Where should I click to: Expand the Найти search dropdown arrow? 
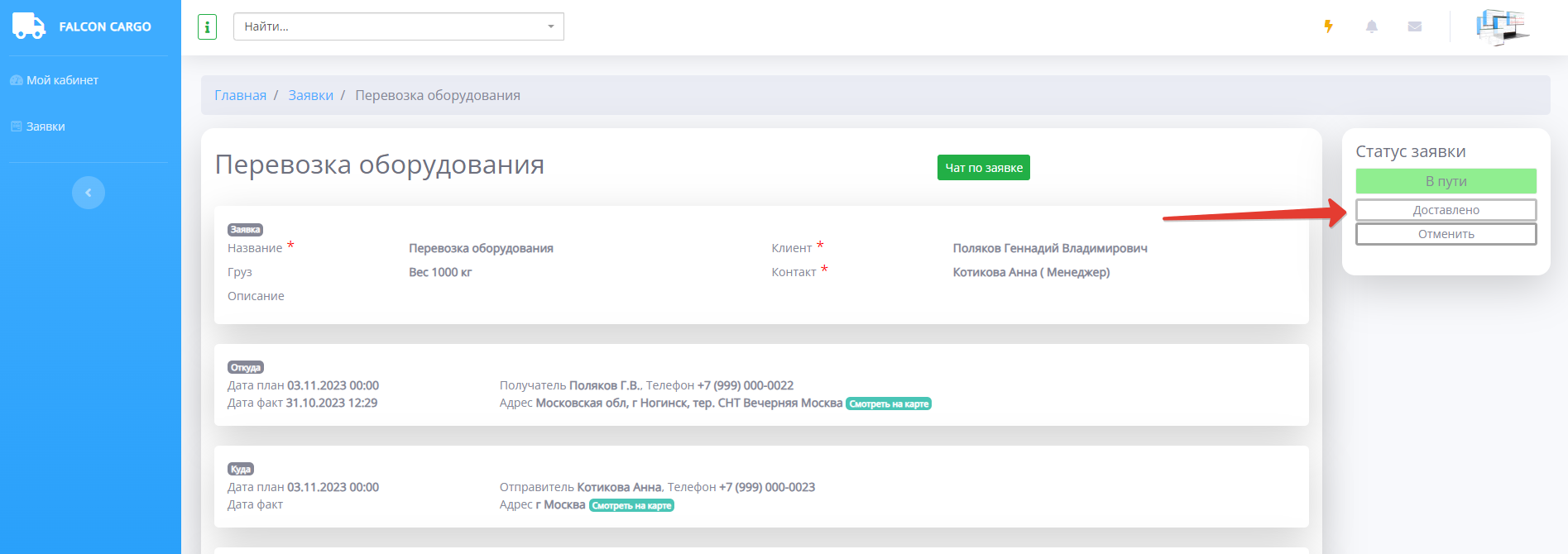point(550,26)
